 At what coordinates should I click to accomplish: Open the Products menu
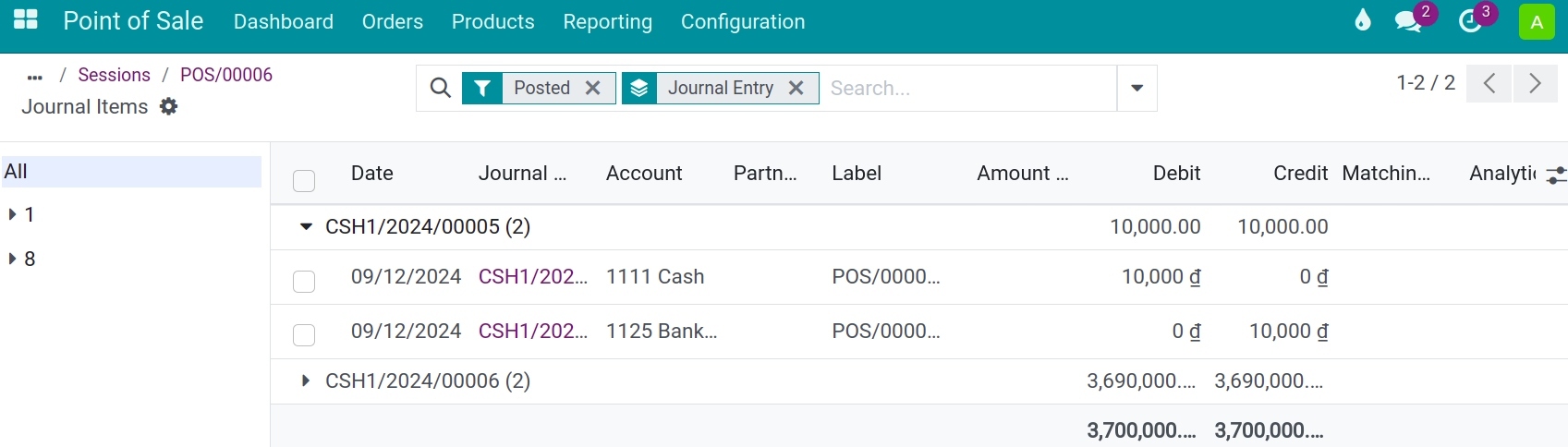point(493,21)
